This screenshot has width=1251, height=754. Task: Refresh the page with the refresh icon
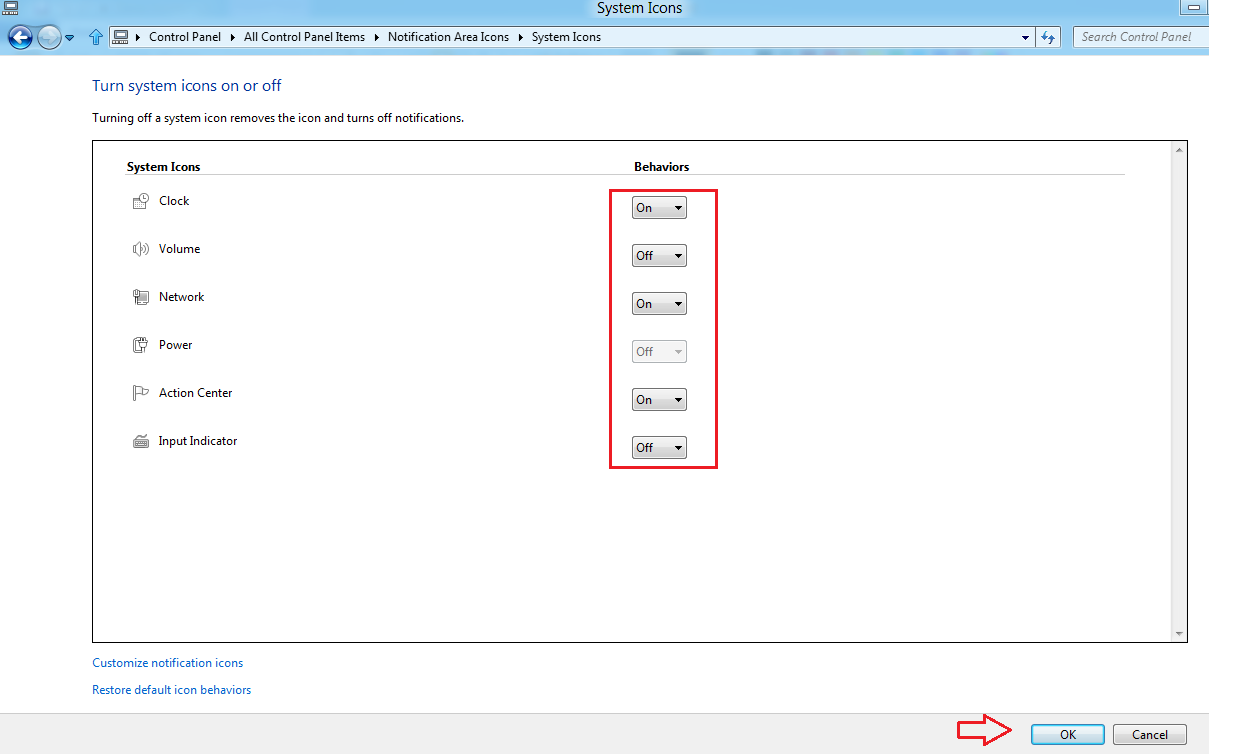[x=1047, y=37]
